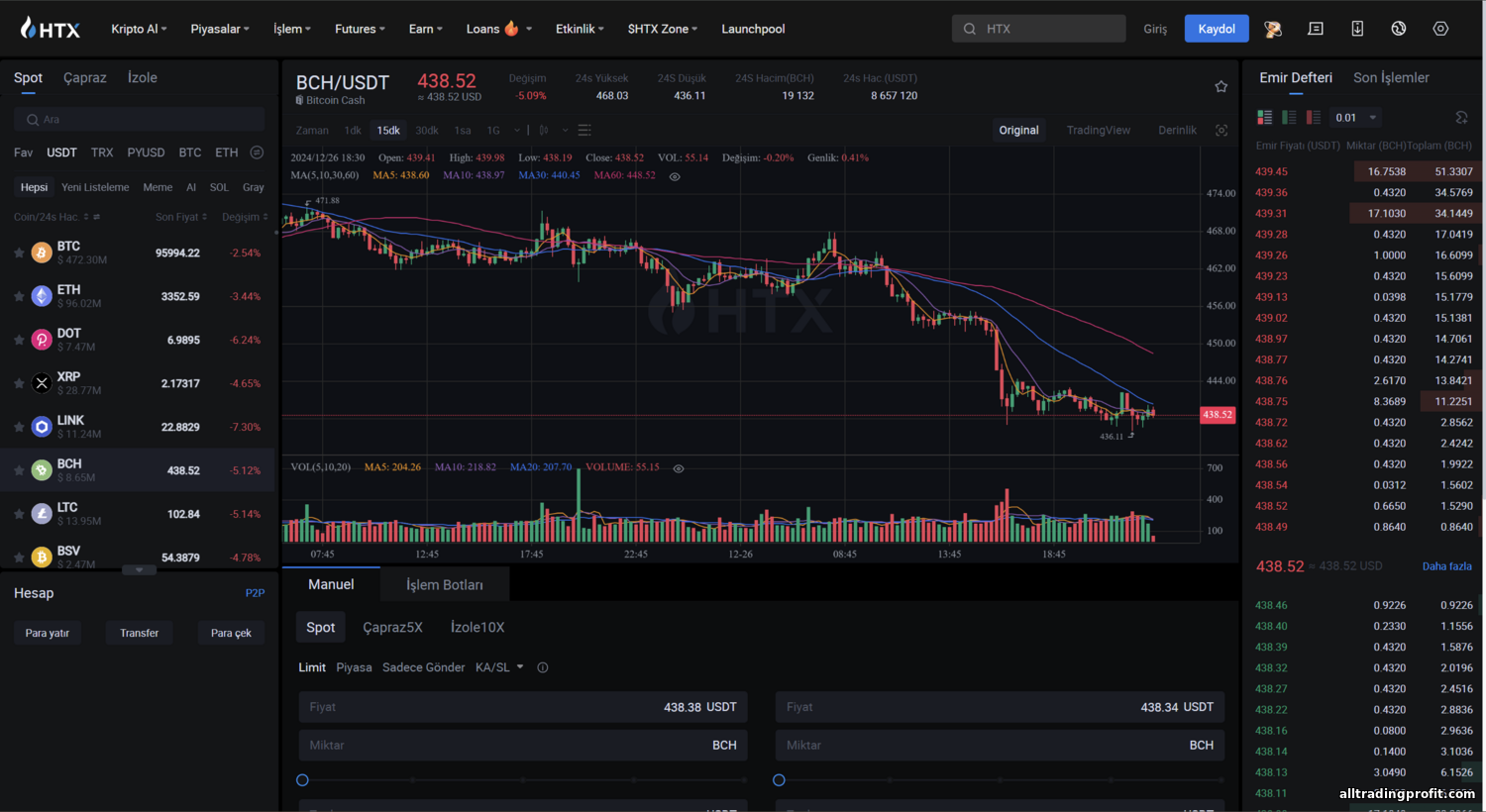
Task: Toggle favorite star for XRP row
Action: (x=19, y=383)
